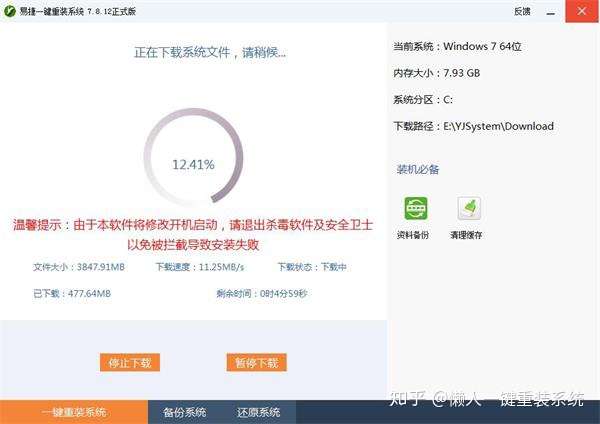Open the 资料备份 data backup icon
This screenshot has width=600, height=424.
coord(416,209)
